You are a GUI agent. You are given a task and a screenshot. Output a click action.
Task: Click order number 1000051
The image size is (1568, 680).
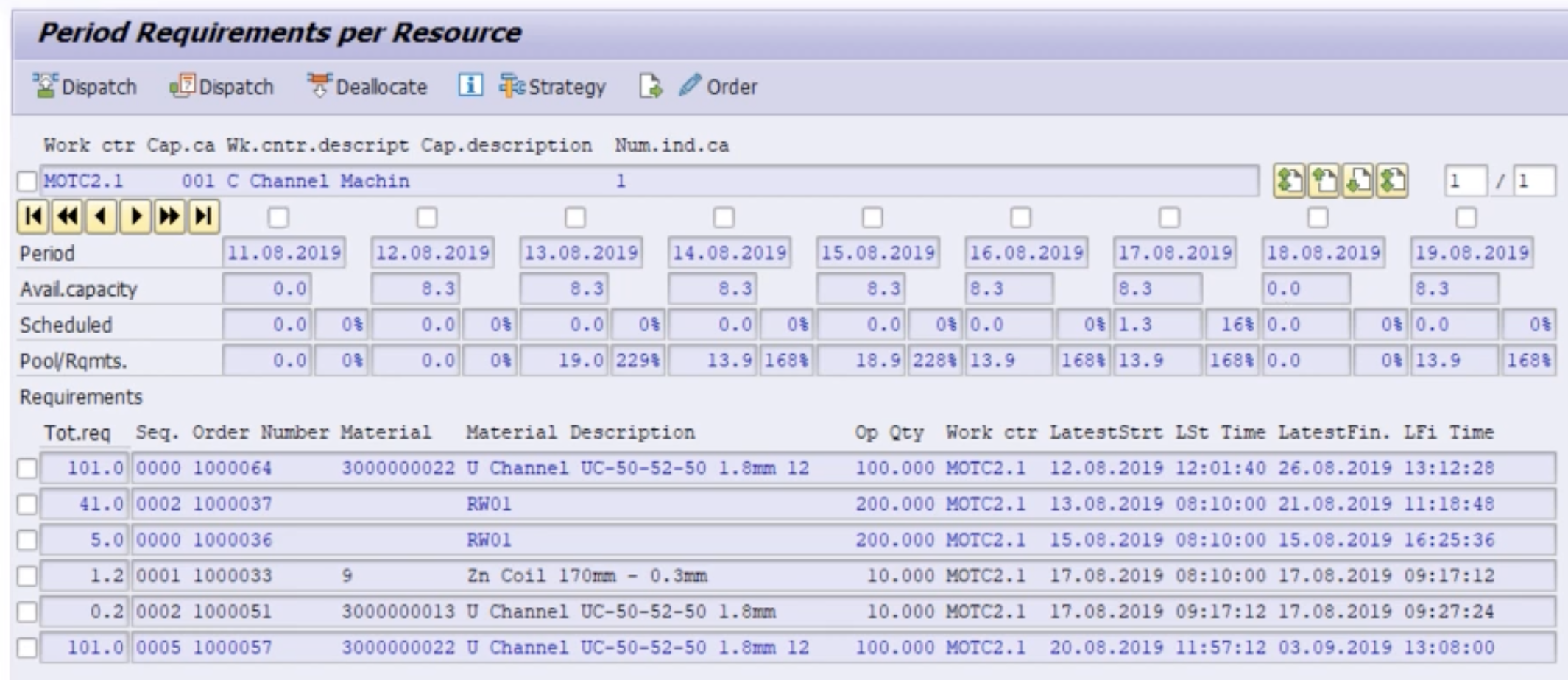pos(232,612)
